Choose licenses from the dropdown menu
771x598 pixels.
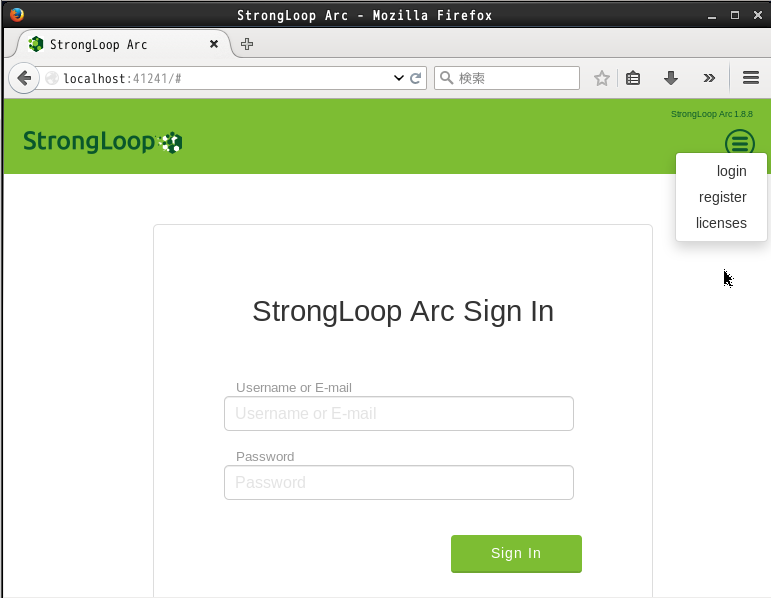(x=721, y=223)
